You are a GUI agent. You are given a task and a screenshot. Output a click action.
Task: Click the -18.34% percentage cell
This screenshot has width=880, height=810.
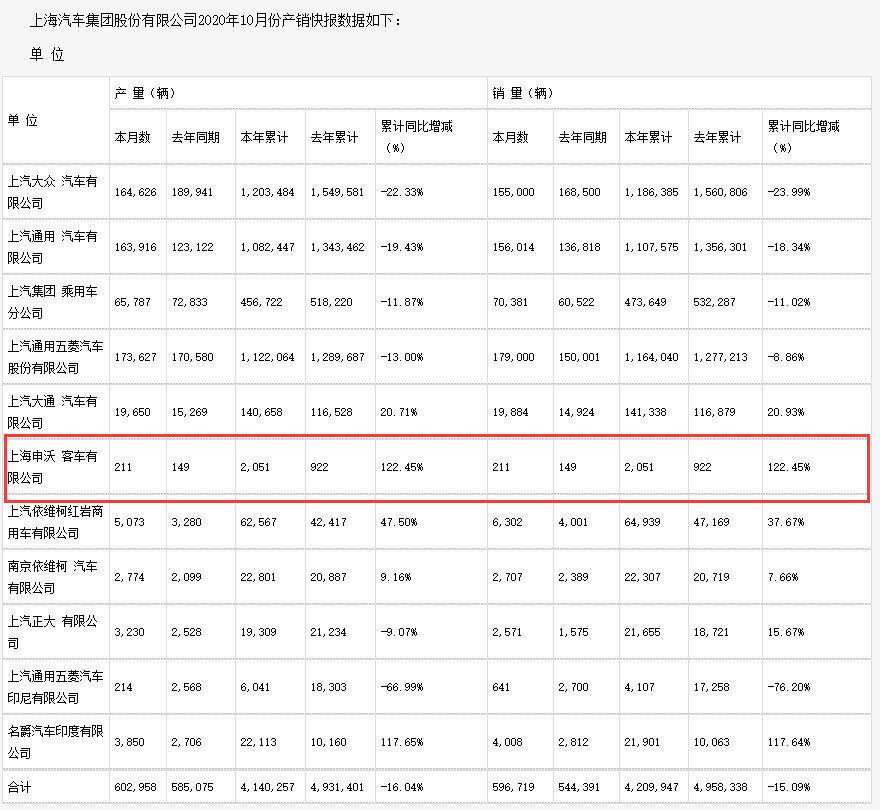(x=789, y=247)
